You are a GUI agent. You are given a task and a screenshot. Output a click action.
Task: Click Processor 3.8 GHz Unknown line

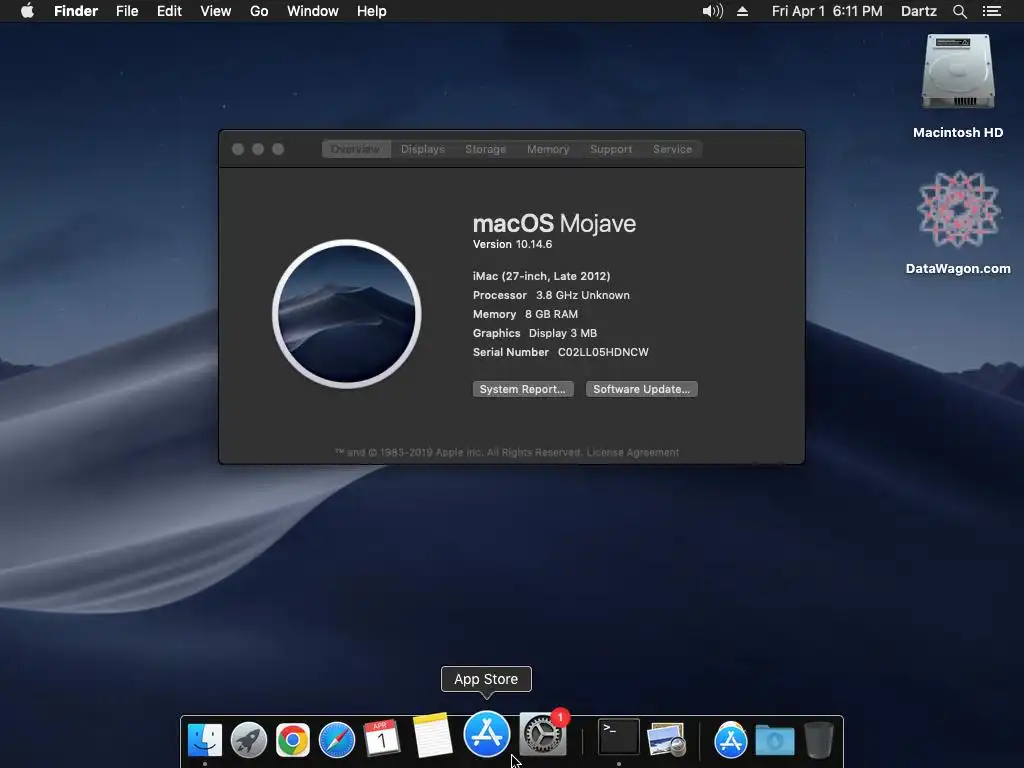click(551, 295)
